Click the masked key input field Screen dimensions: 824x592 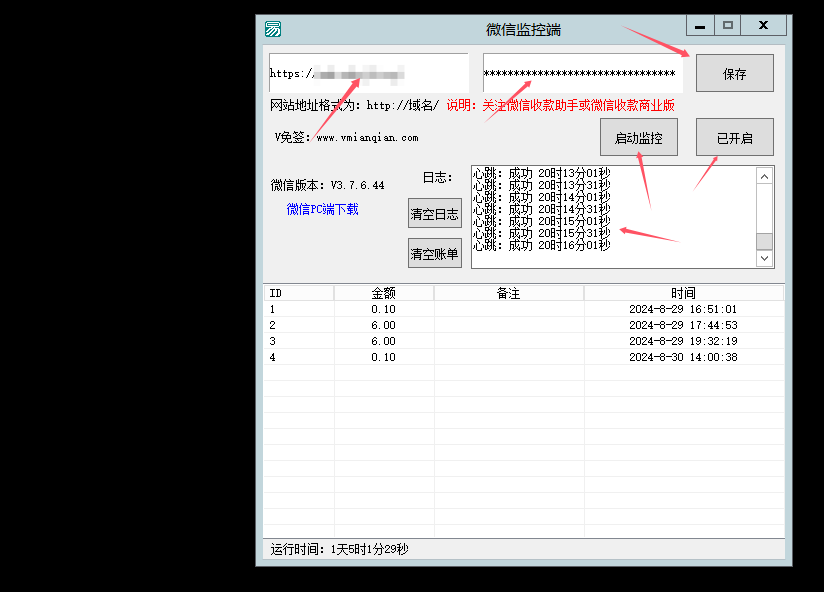pyautogui.click(x=583, y=73)
